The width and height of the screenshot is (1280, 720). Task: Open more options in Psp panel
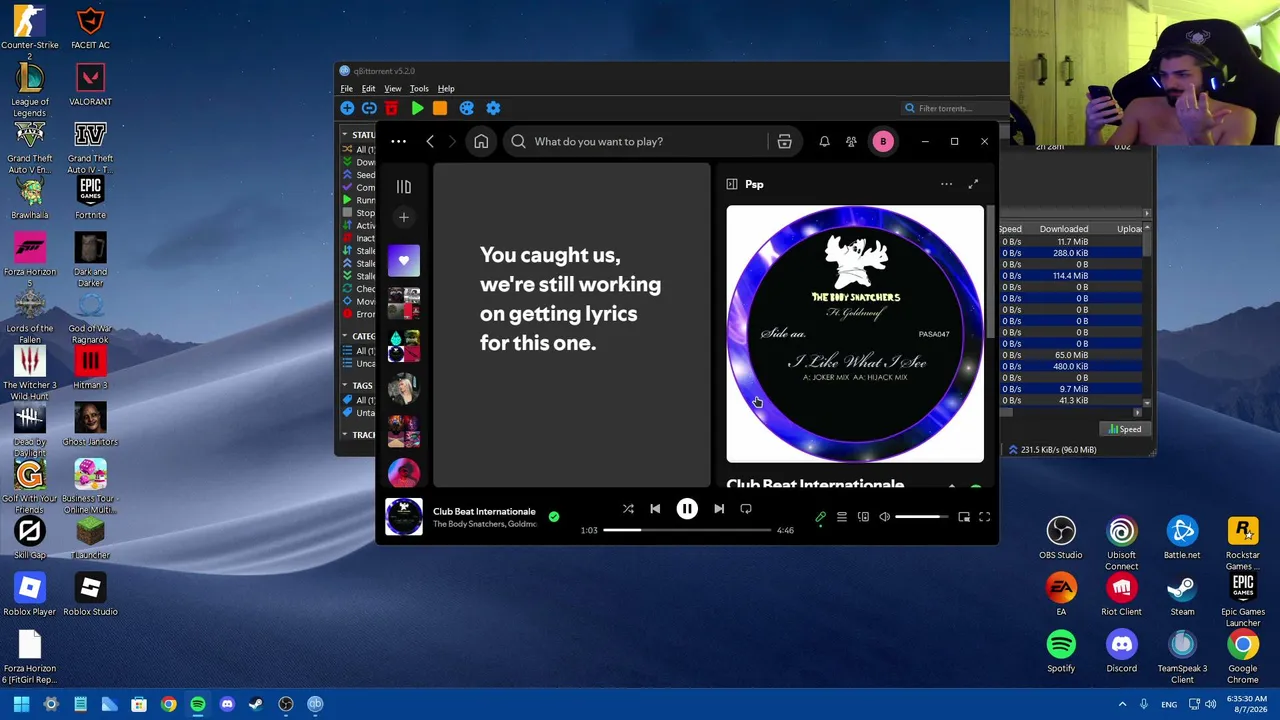(x=946, y=184)
